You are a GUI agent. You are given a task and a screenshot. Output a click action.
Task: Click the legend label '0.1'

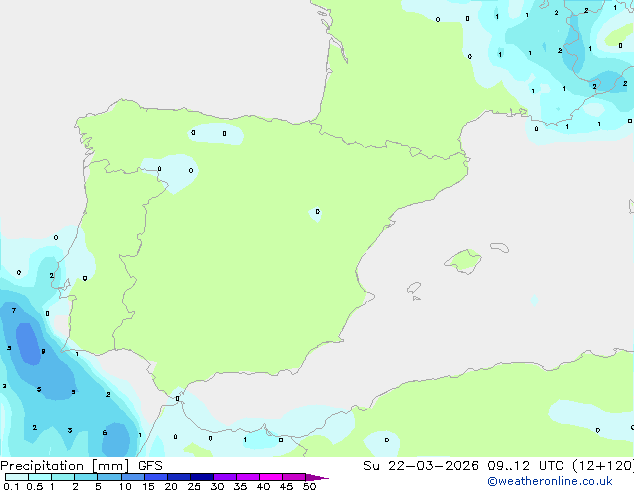pyautogui.click(x=11, y=486)
